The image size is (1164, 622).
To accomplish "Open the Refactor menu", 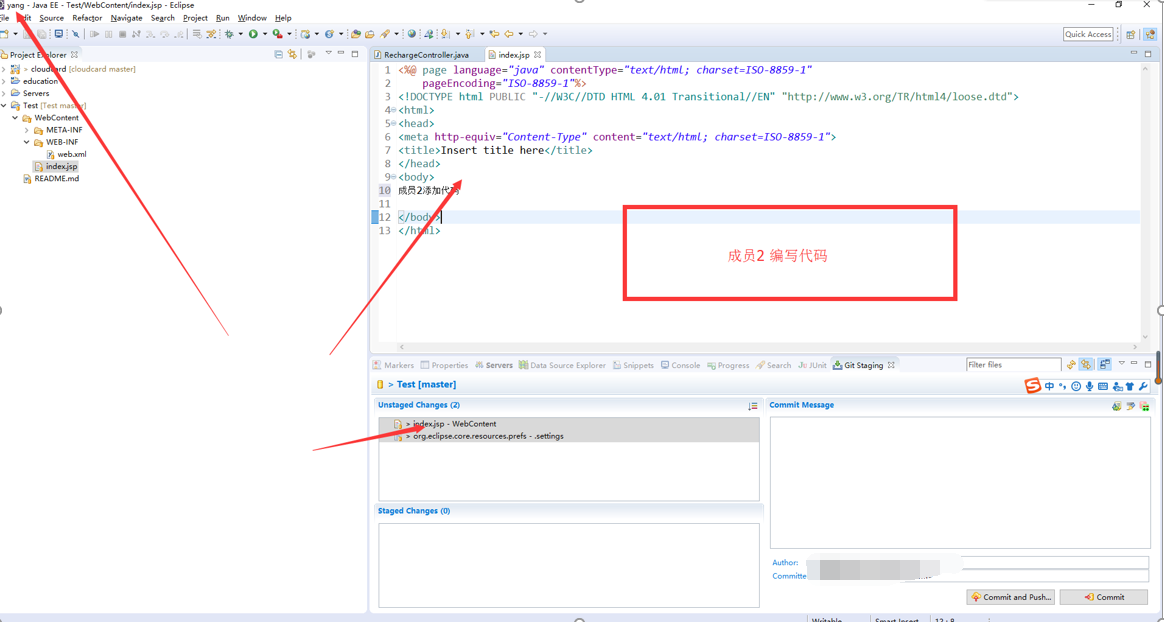I will tap(87, 18).
